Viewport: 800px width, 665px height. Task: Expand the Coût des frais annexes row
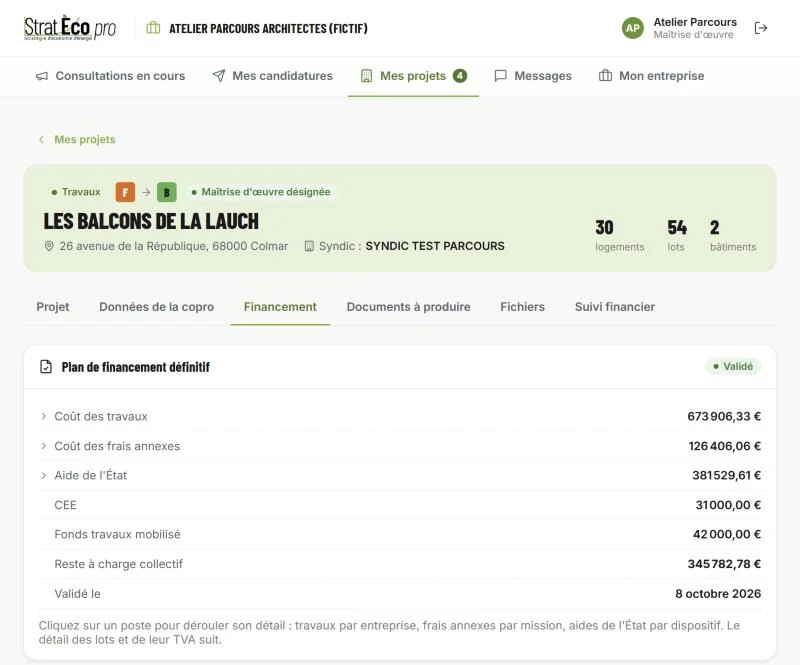tap(400, 446)
